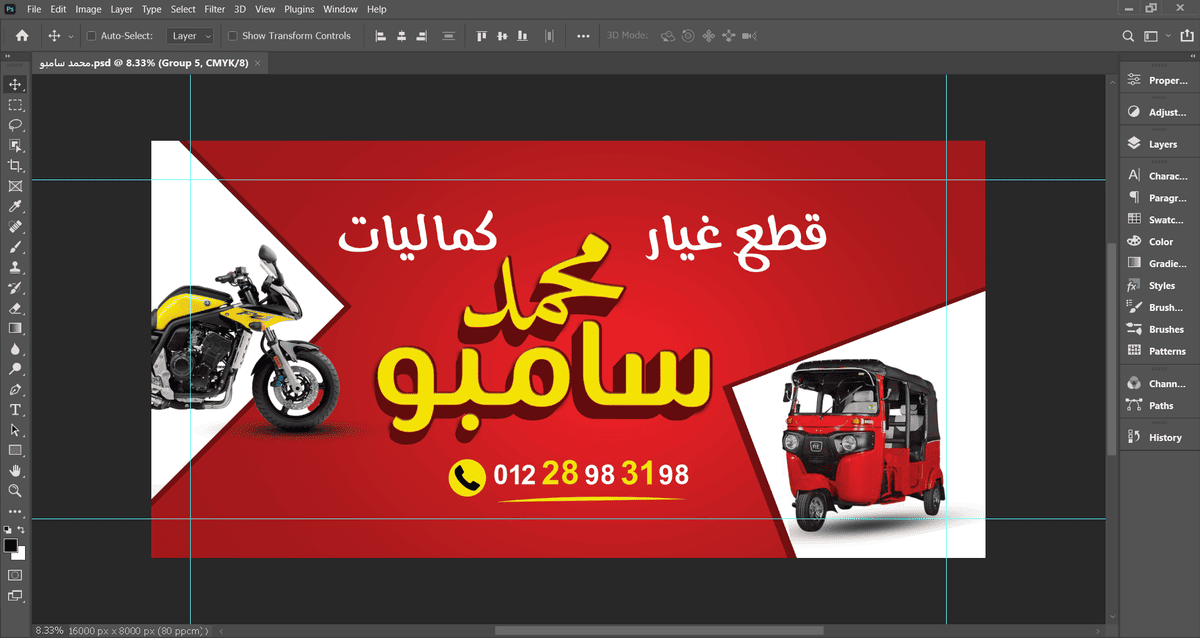Change the screen mode icon
1200x638 pixels.
pyautogui.click(x=15, y=596)
